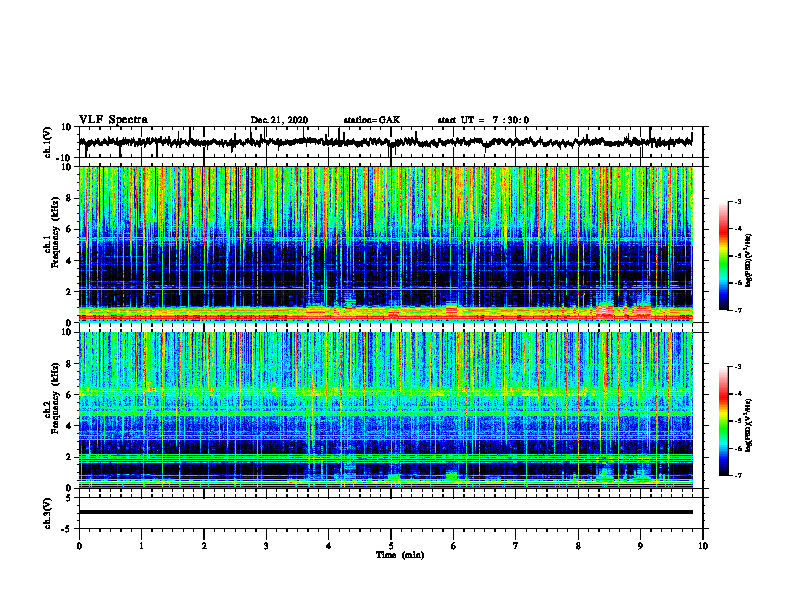Select the date text "Dec. 21, 2020"

click(279, 120)
